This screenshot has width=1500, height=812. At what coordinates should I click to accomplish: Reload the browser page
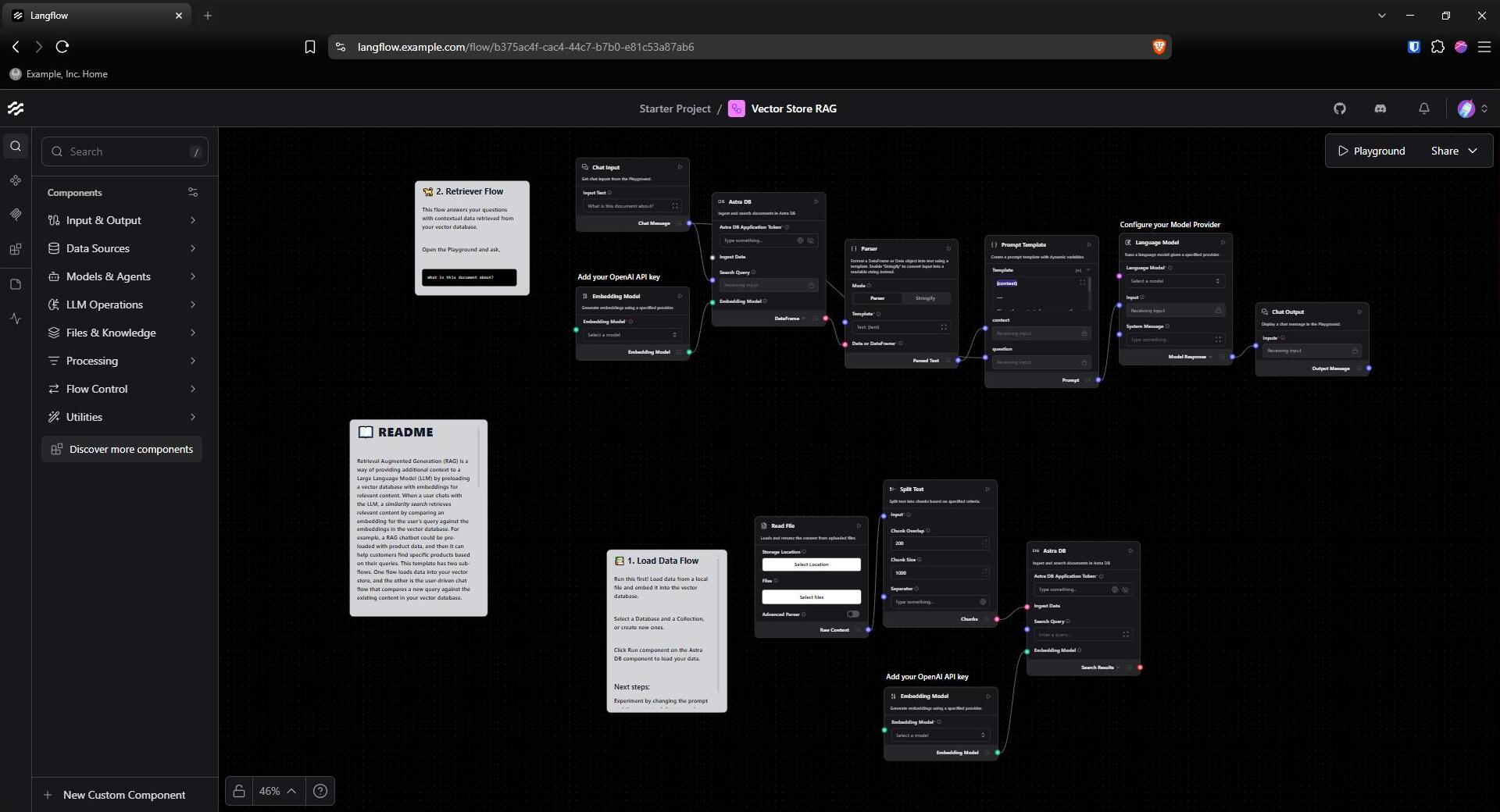[62, 47]
